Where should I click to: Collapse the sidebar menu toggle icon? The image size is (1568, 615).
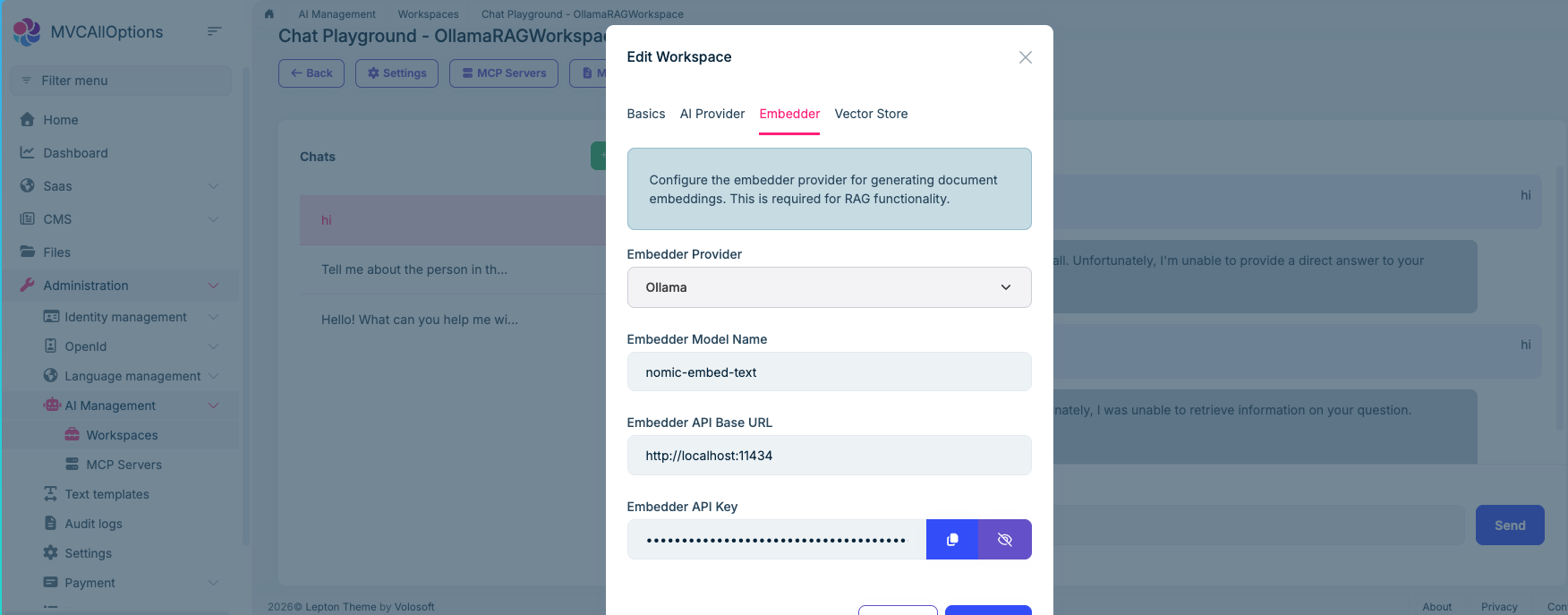214,31
